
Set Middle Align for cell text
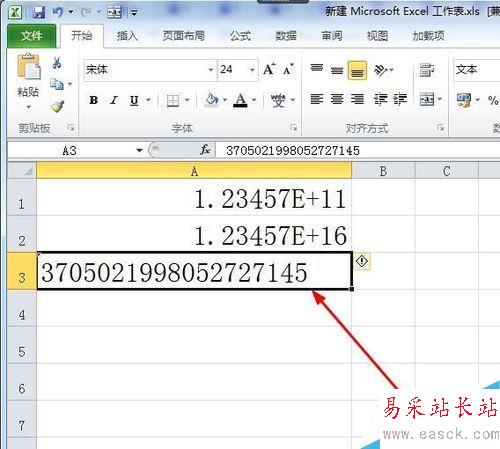click(337, 70)
